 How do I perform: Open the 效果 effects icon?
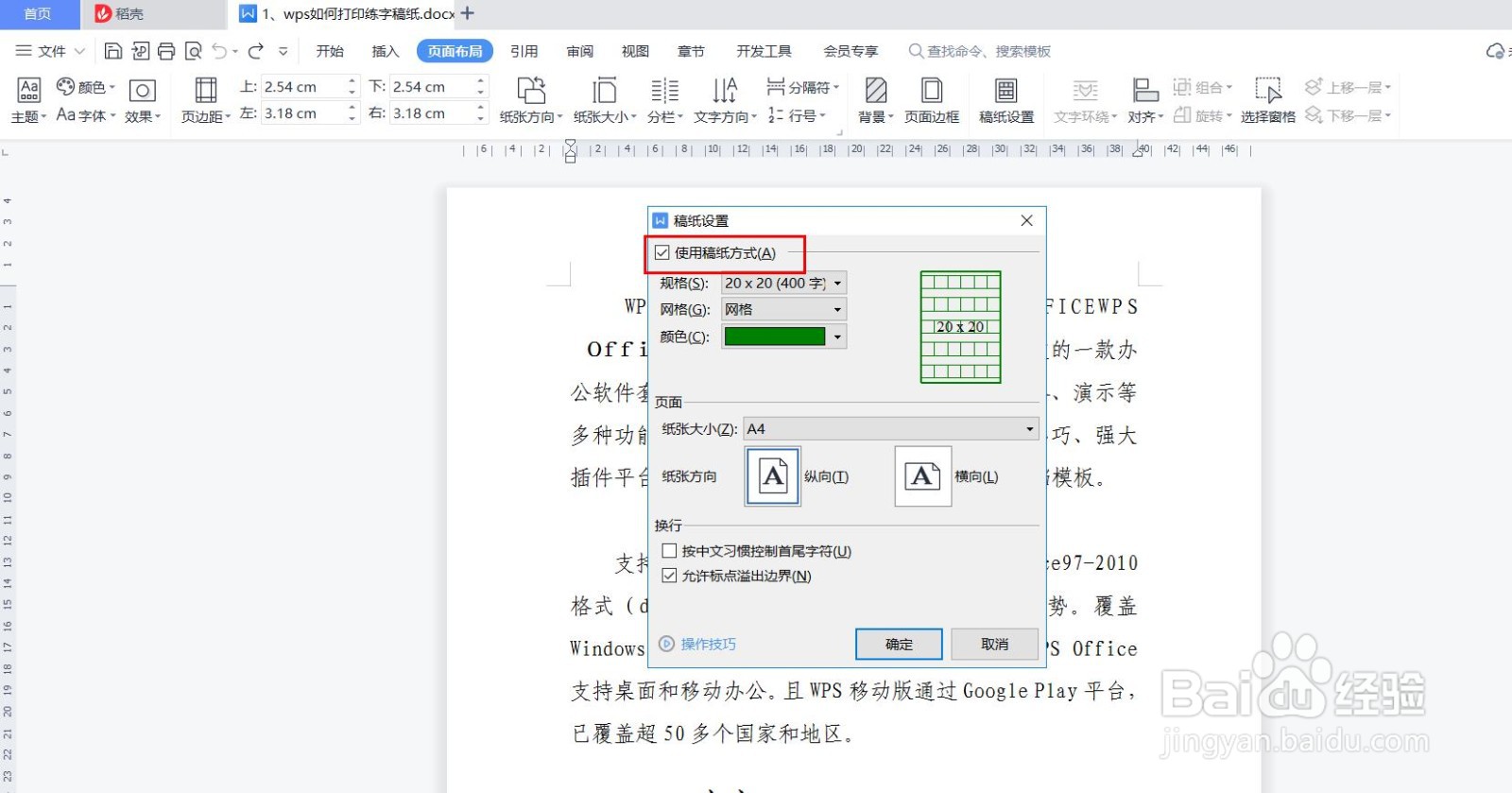[x=143, y=91]
